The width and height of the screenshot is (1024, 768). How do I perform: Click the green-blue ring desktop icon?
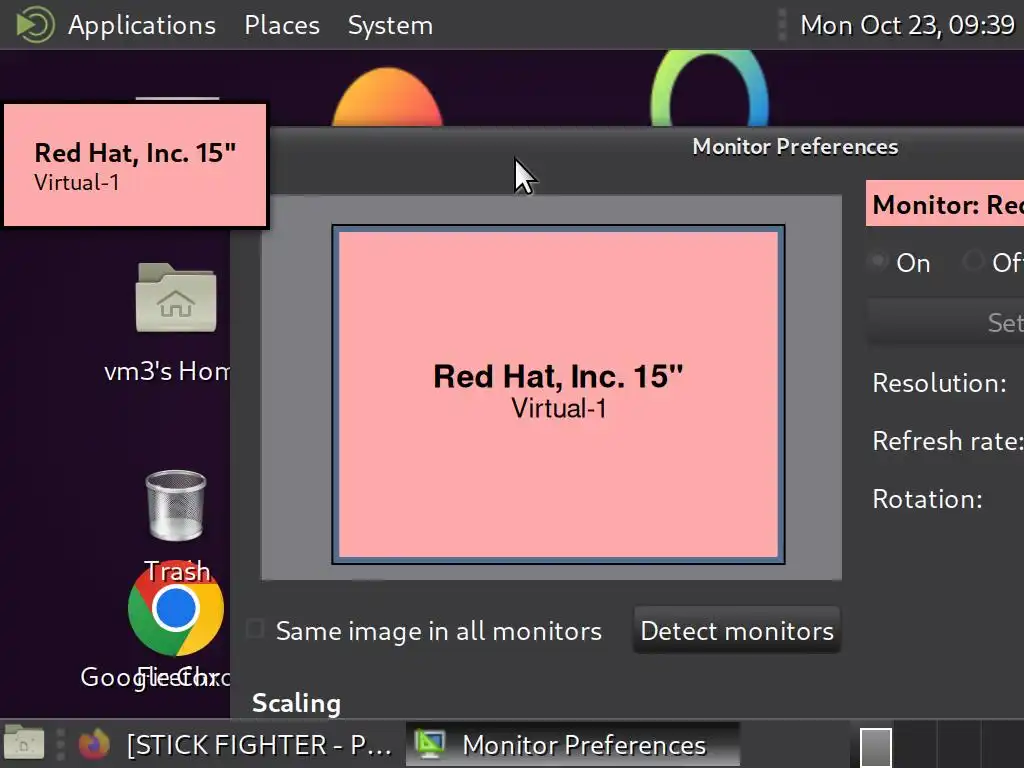tap(710, 89)
